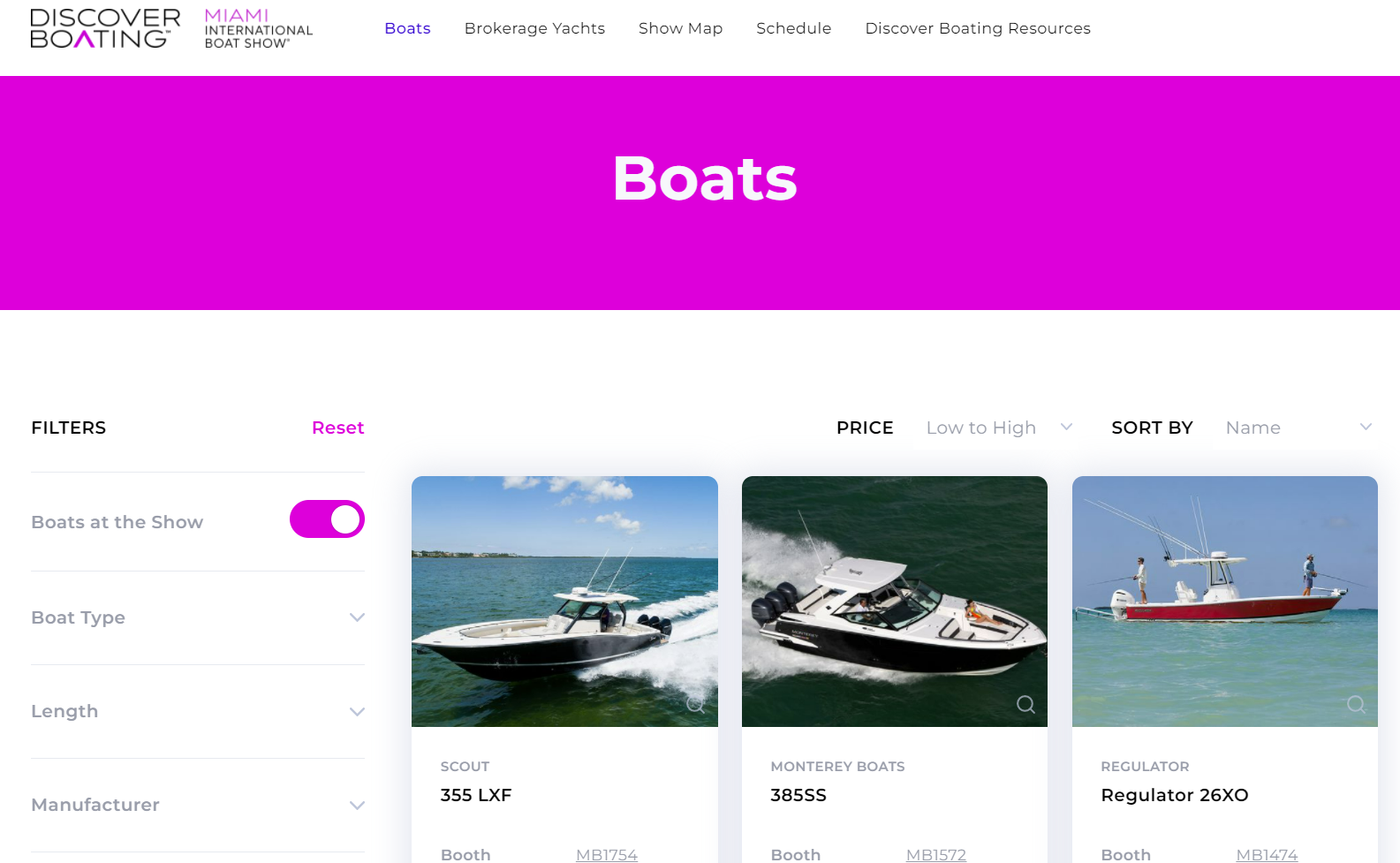Click magnifier icon on Scout 355 LXF image
Viewport: 1400px width, 863px height.
(x=695, y=704)
